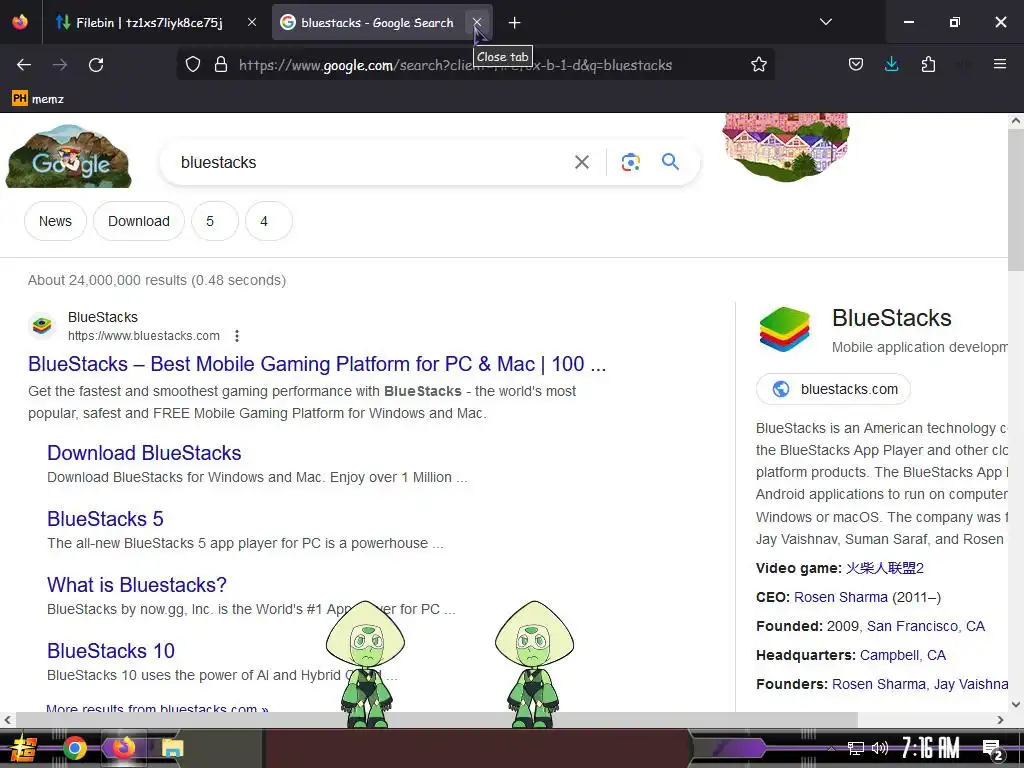Click the forward navigation arrow
1024x768 pixels.
(x=60, y=65)
